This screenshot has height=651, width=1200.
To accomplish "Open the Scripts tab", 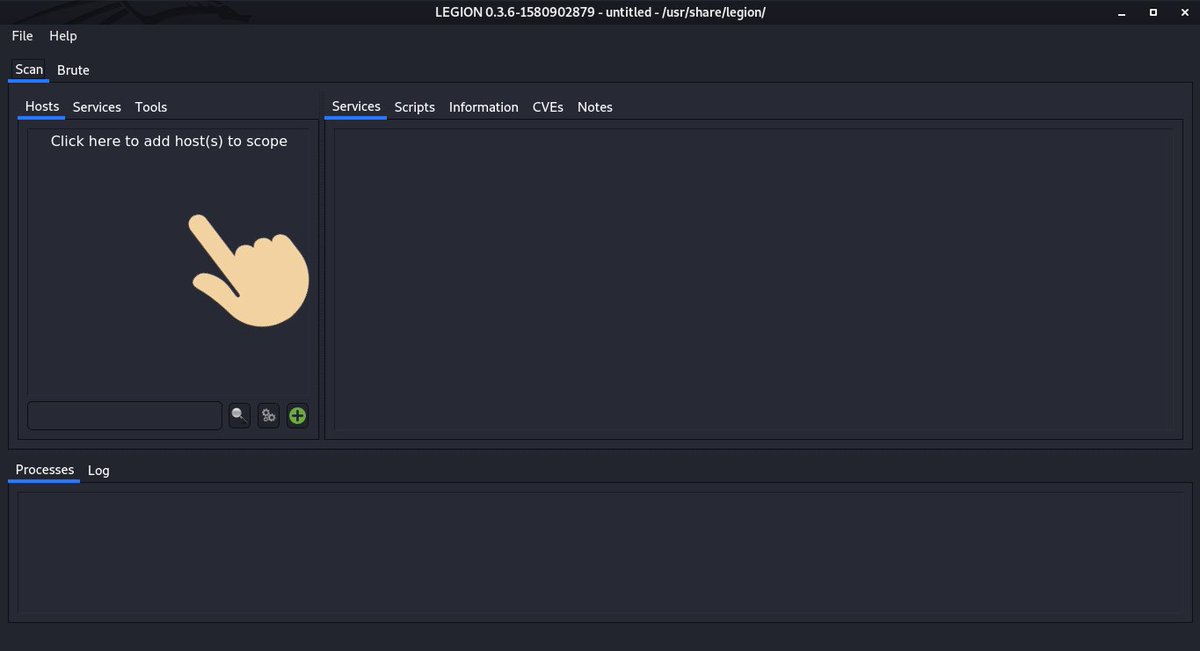I will (x=414, y=107).
